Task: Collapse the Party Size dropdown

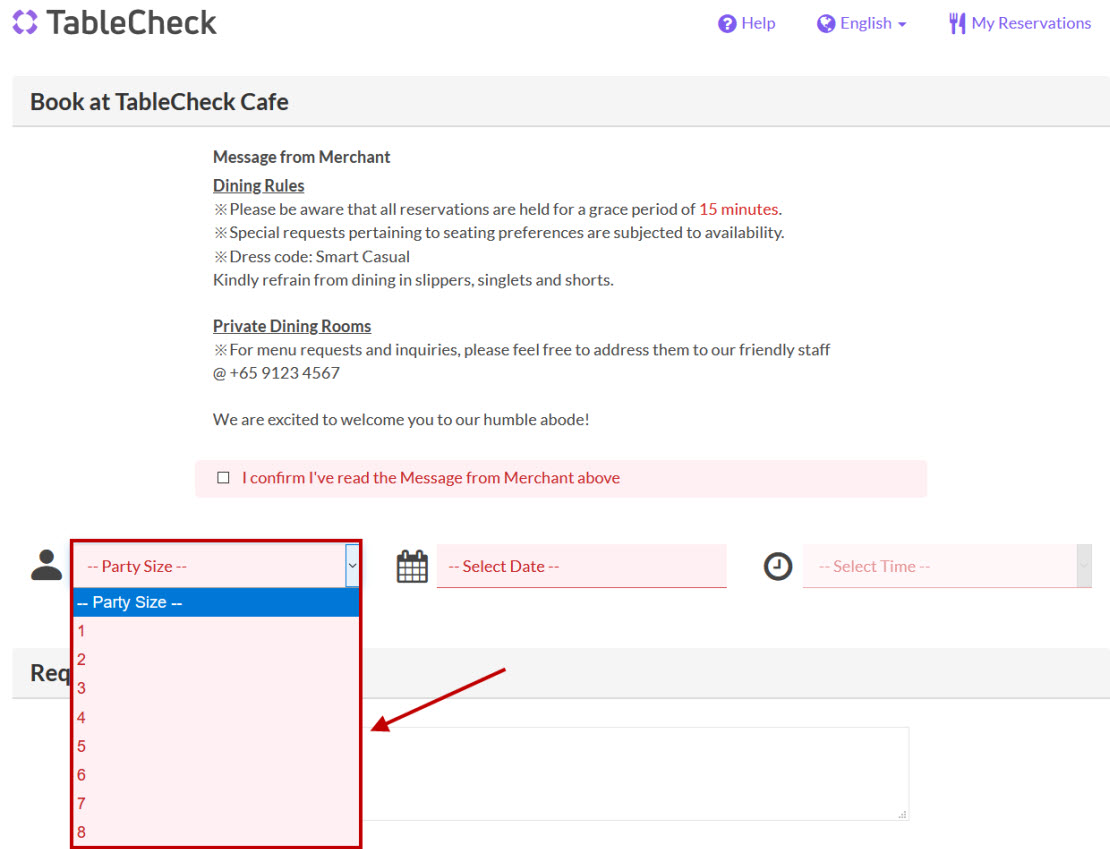Action: click(x=352, y=565)
